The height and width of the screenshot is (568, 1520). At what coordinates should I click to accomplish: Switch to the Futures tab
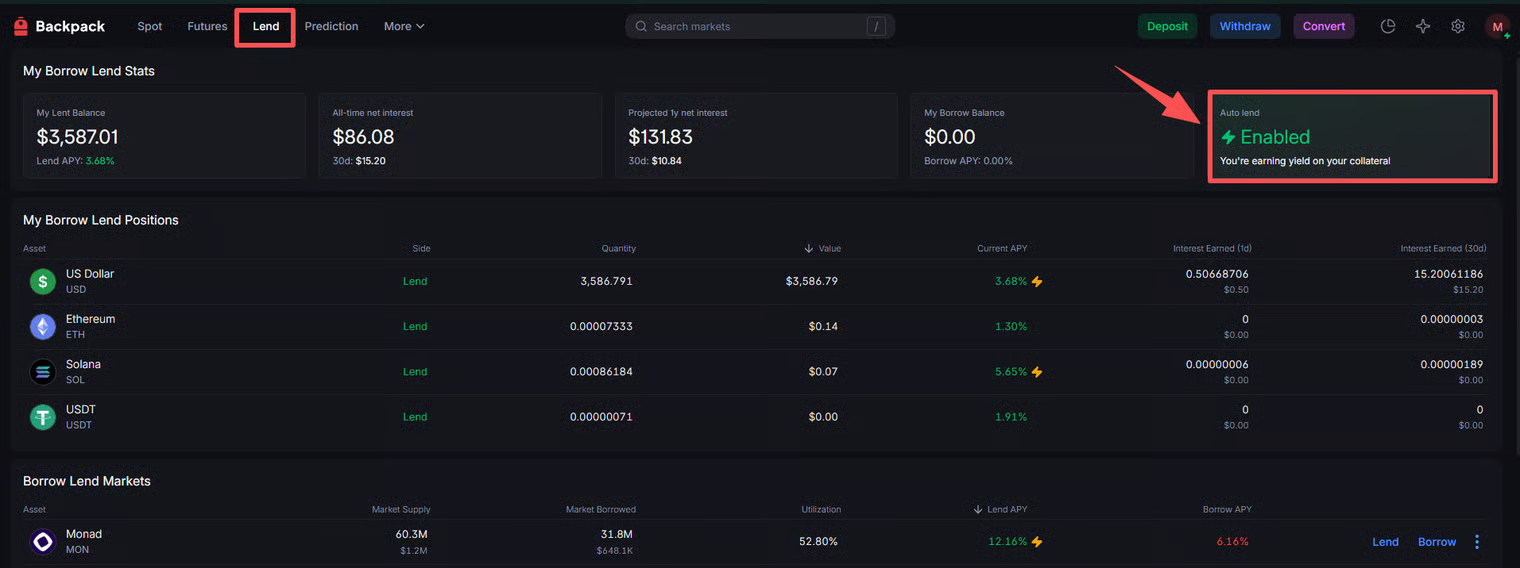207,27
